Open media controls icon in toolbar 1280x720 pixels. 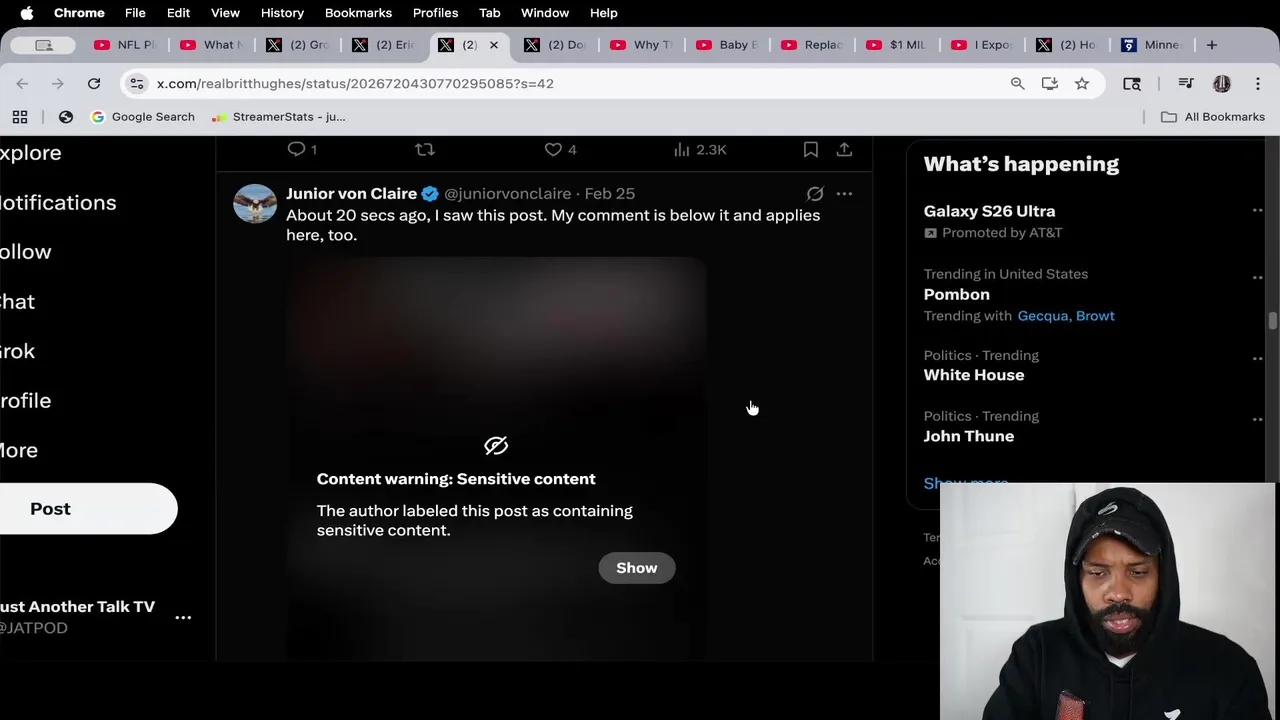[1186, 84]
